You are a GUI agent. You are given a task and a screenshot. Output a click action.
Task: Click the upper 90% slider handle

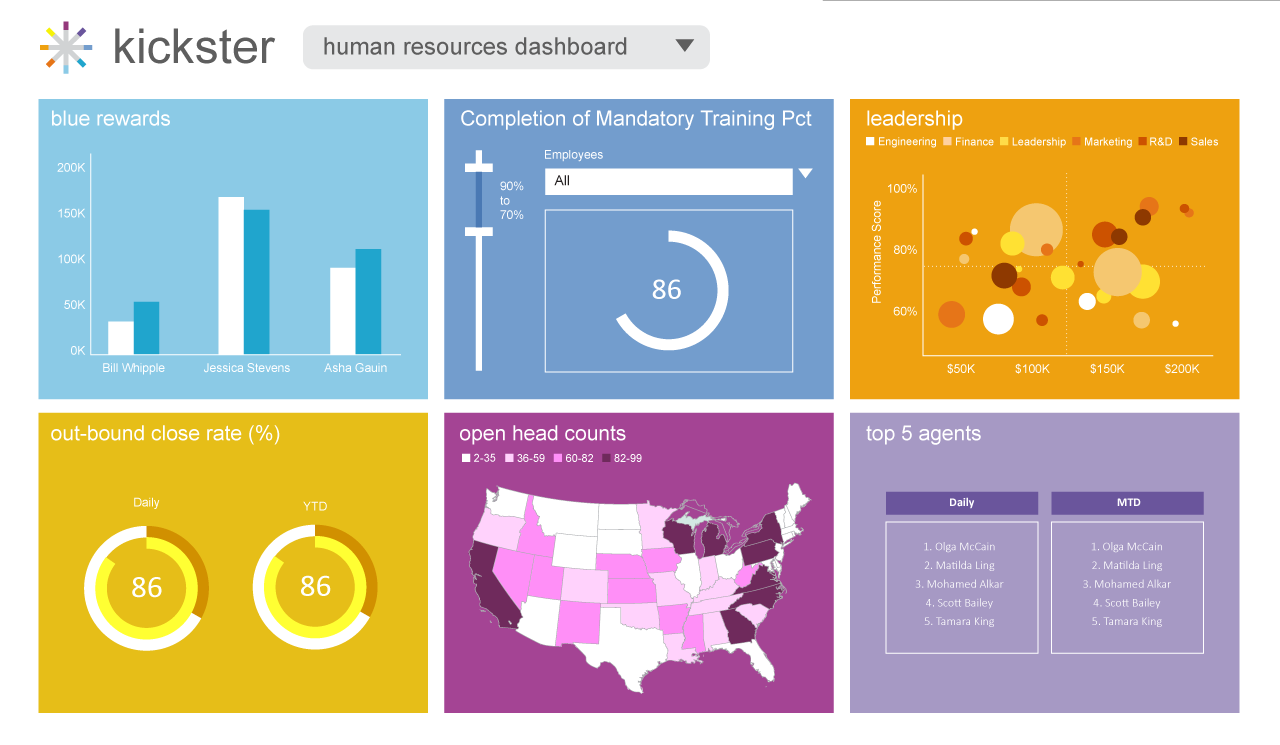(479, 163)
